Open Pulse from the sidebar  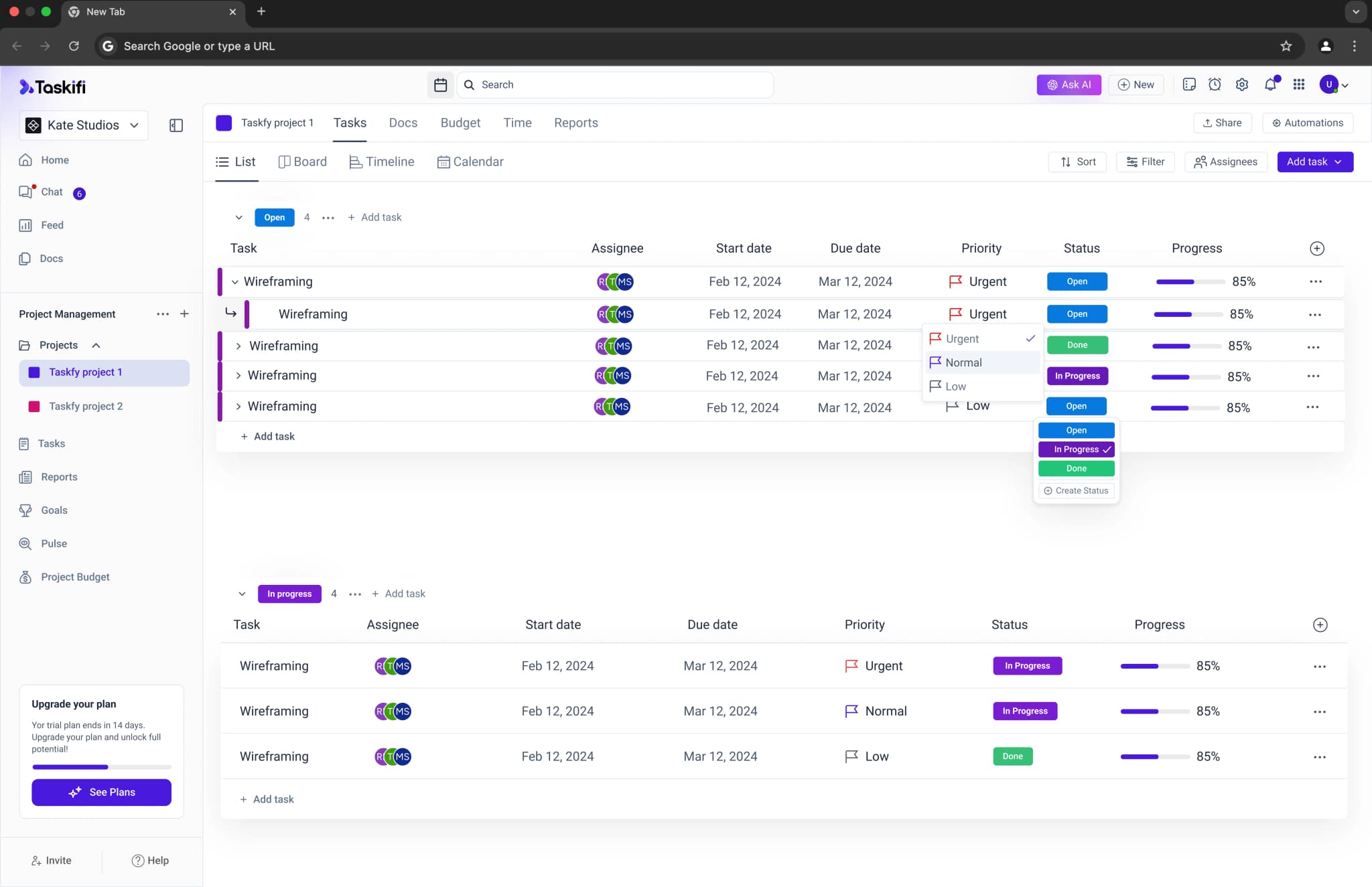pos(54,543)
